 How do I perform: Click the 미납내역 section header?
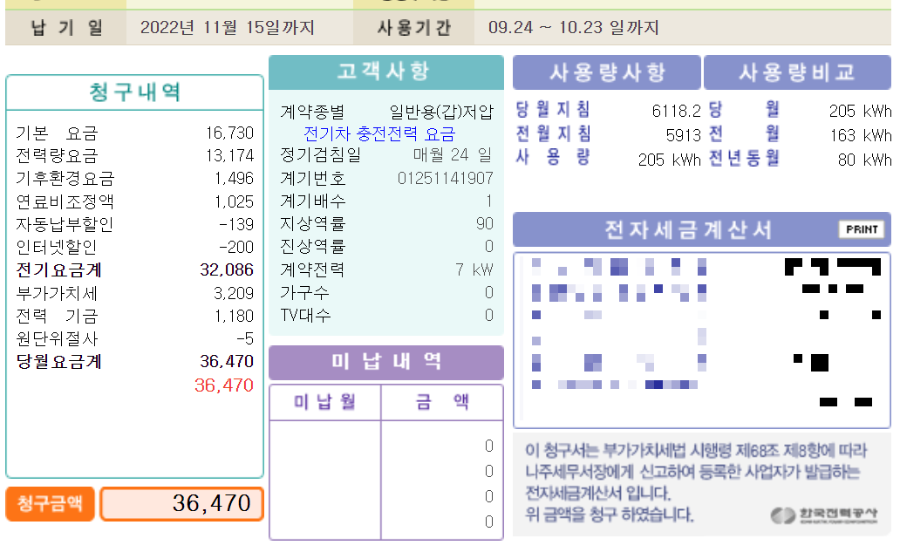pos(386,362)
